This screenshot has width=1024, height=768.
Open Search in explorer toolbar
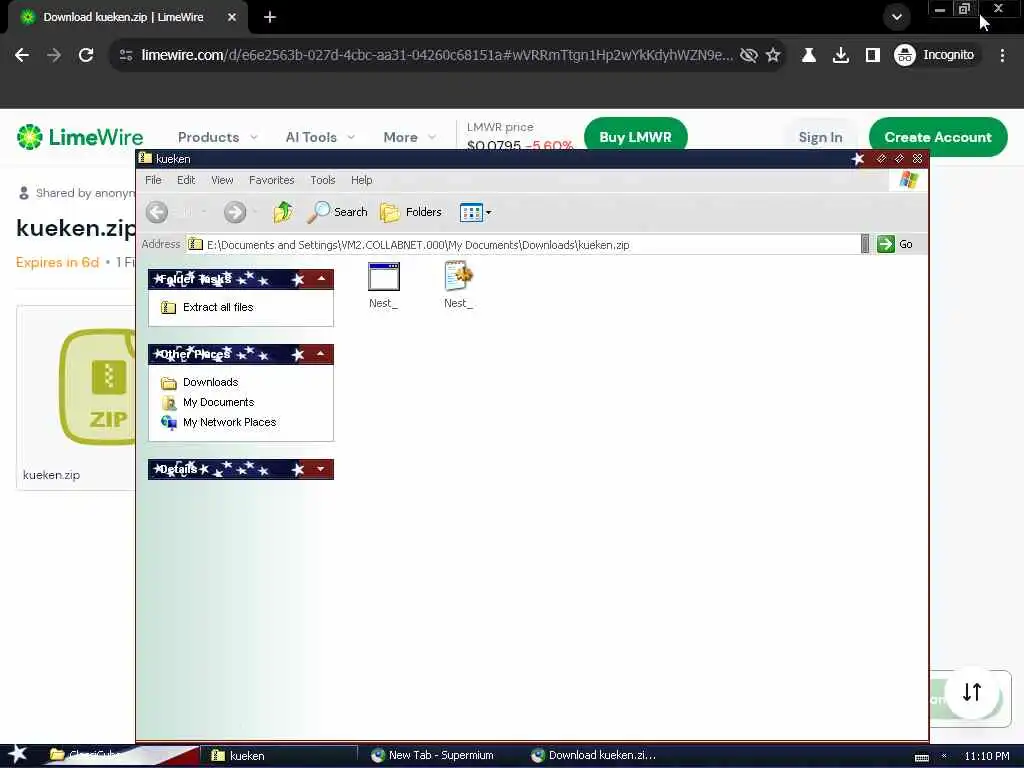pos(338,212)
